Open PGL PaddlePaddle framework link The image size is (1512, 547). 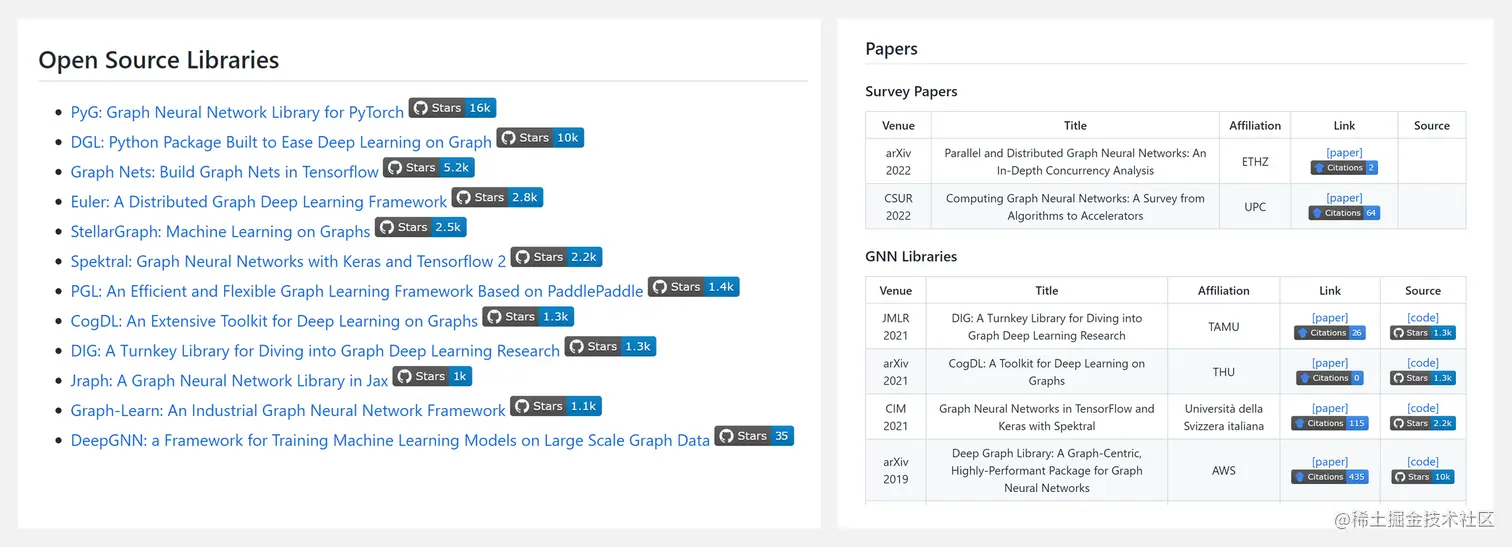(357, 291)
